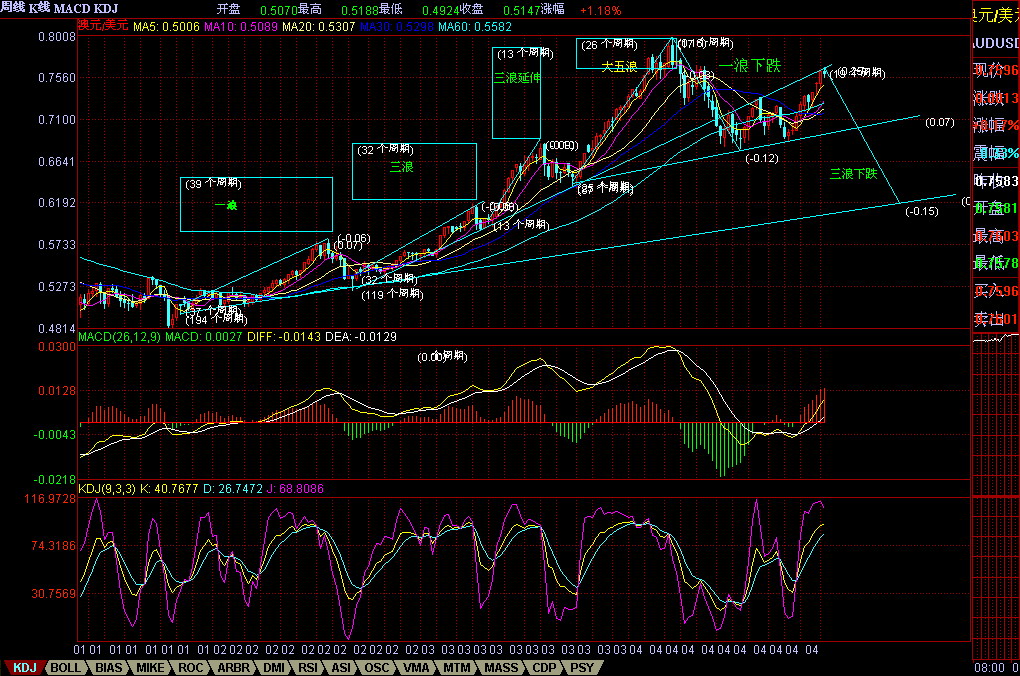Click the '一浪下跌' annotation text

(749, 65)
